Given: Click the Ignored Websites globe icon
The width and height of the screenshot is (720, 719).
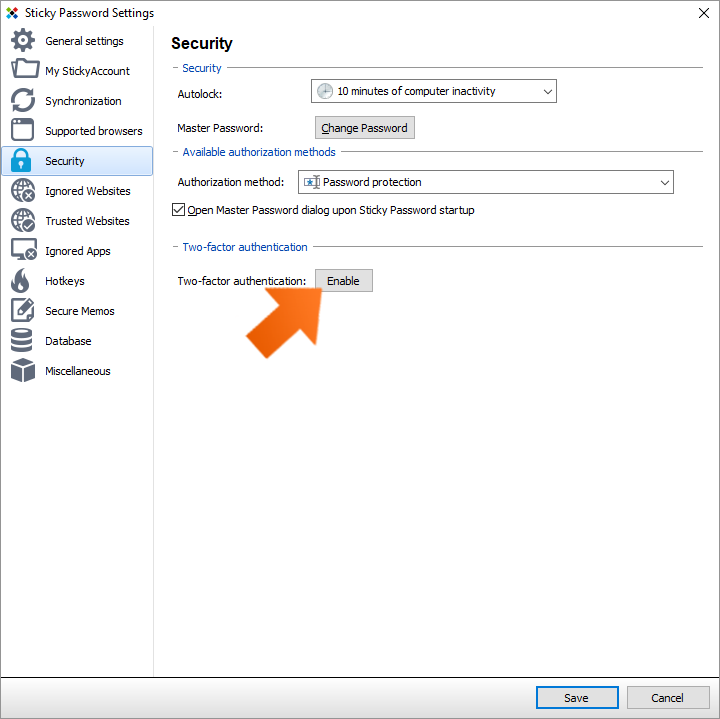Looking at the screenshot, I should pyautogui.click(x=23, y=191).
